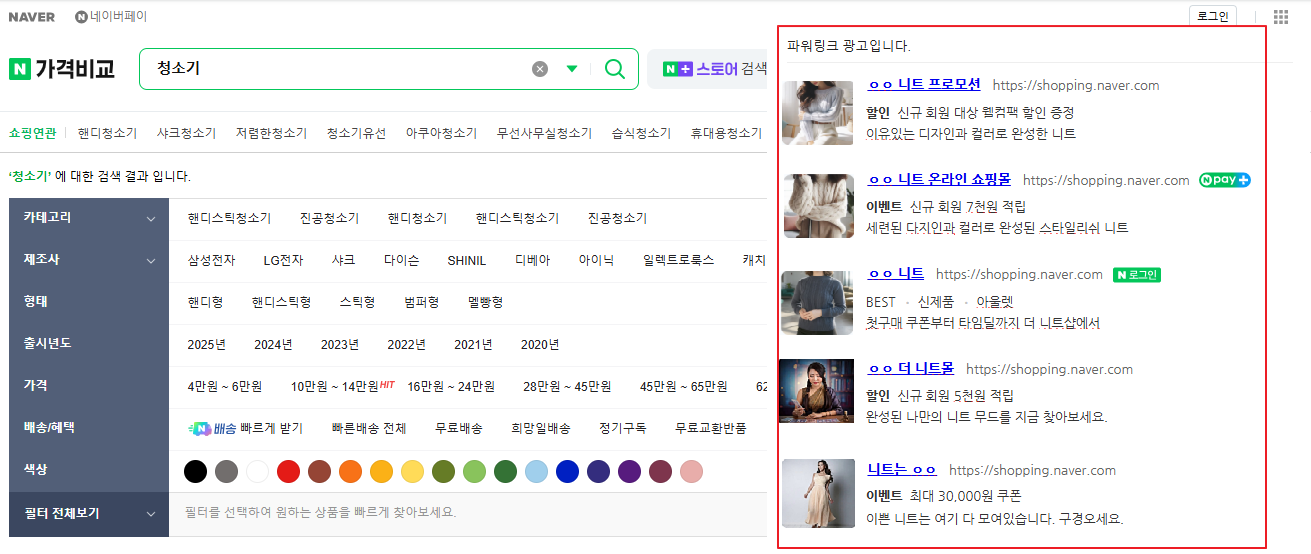This screenshot has width=1311, height=554.
Task: Click the NAVER logo at top left
Action: (x=32, y=17)
